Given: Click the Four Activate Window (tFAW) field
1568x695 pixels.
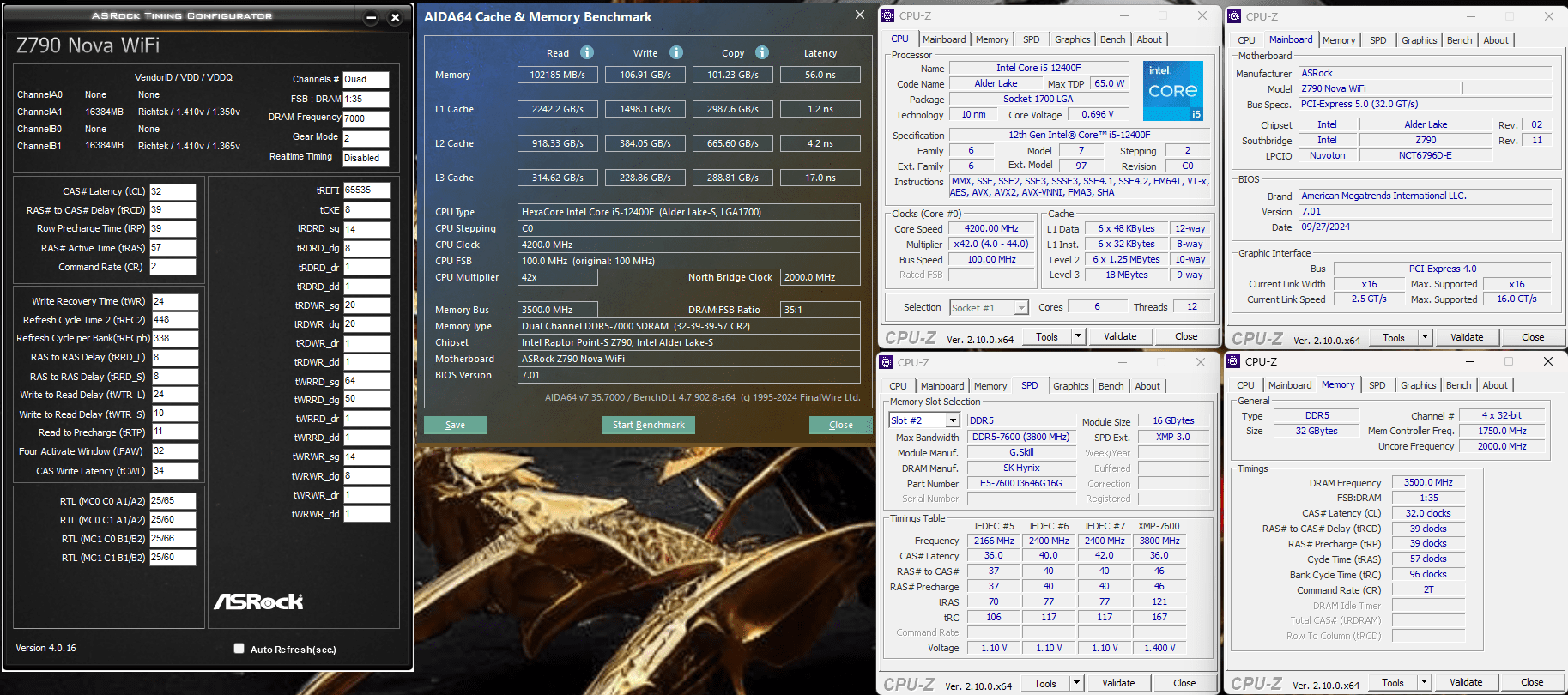Looking at the screenshot, I should coord(175,451).
